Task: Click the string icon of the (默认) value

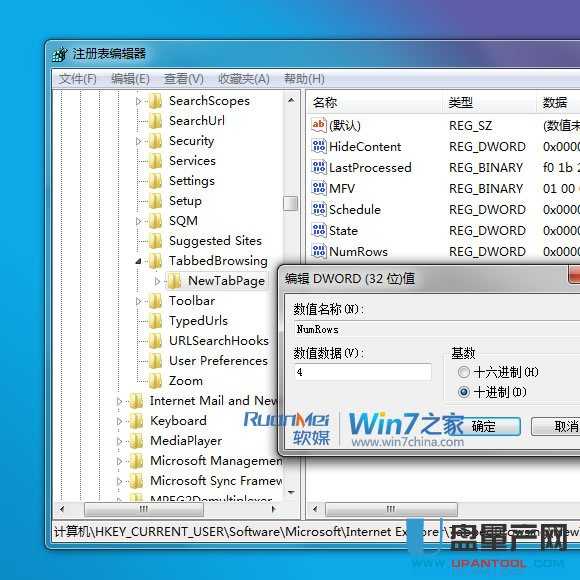Action: coord(319,125)
